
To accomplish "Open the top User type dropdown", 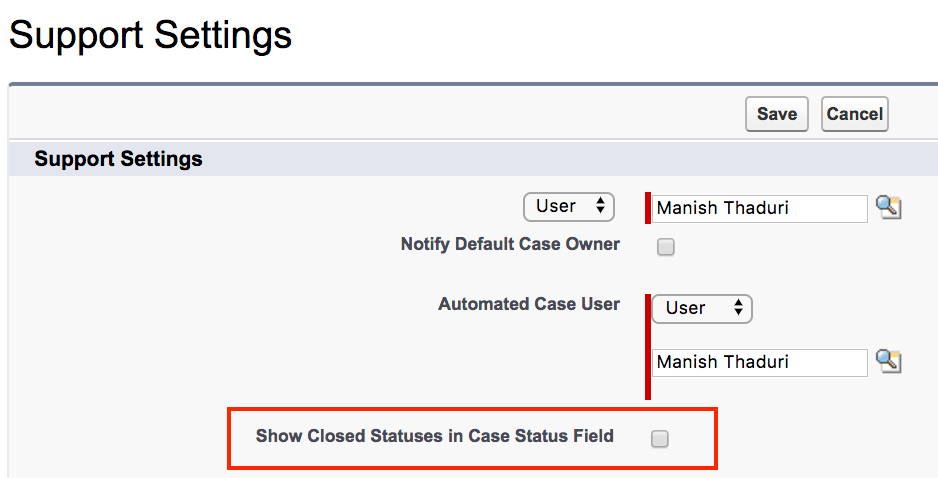I will [x=568, y=207].
